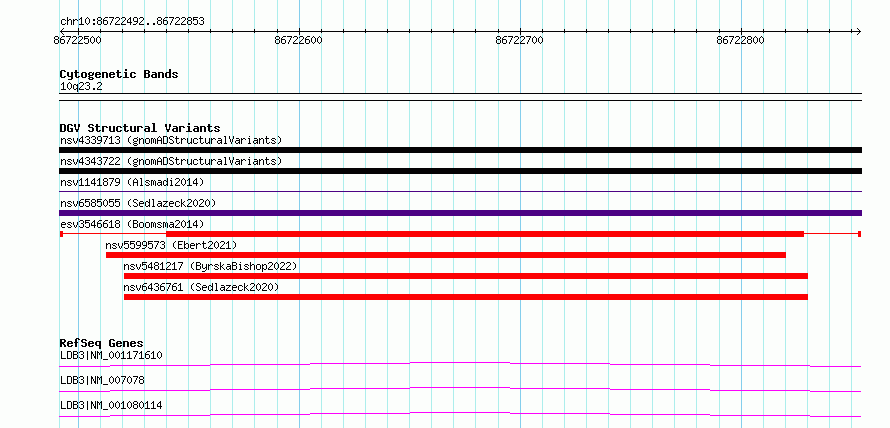
Task: Select the 10q23.2 cytogenetic band label
Action: coord(81,87)
